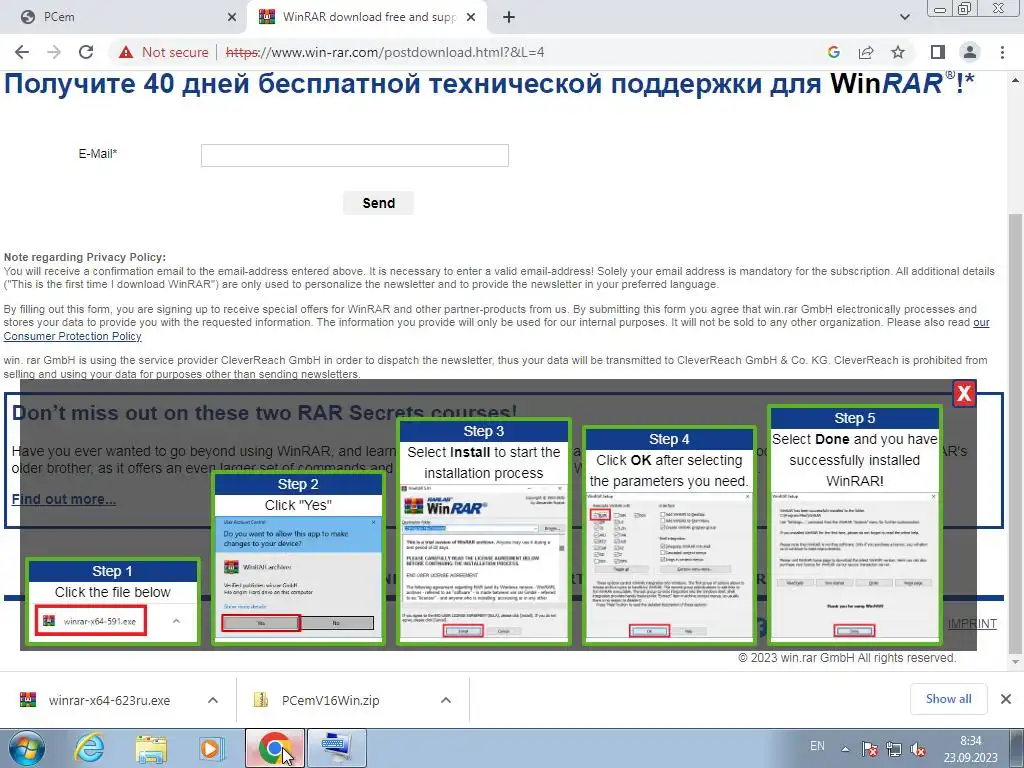Click the Step 2 instruction image
The height and width of the screenshot is (768, 1024).
pyautogui.click(x=298, y=559)
